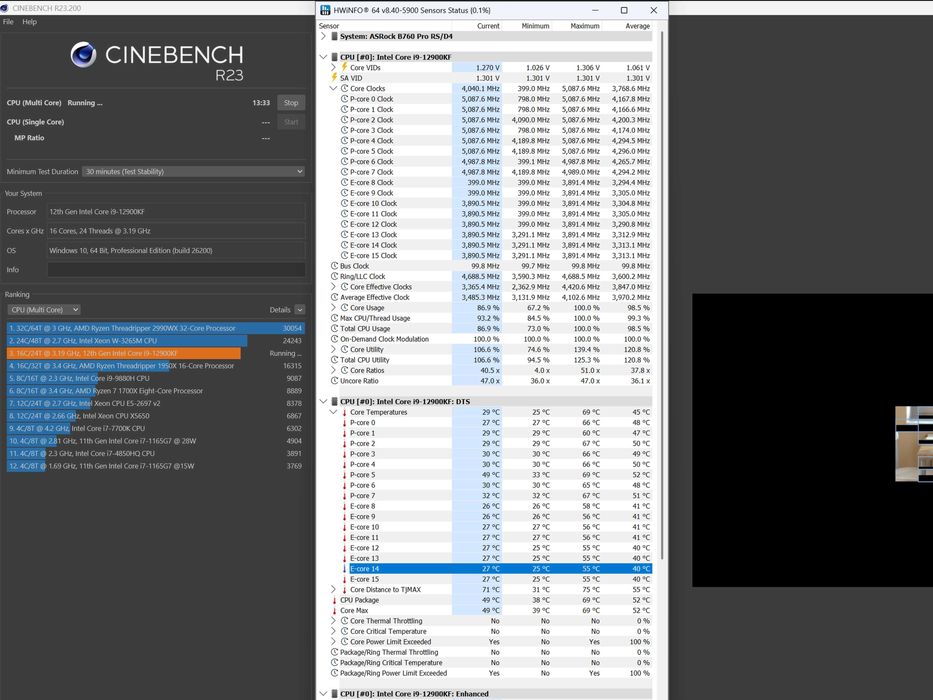
Task: Expand the Core Thermal Throttling row
Action: (333, 621)
